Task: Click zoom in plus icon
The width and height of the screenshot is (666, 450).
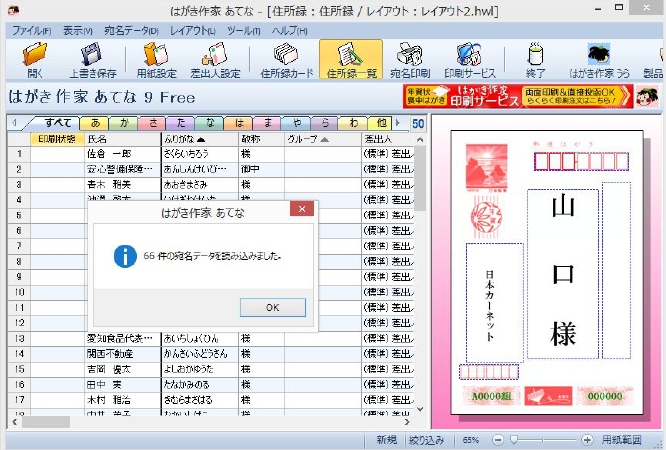Action: (587, 440)
